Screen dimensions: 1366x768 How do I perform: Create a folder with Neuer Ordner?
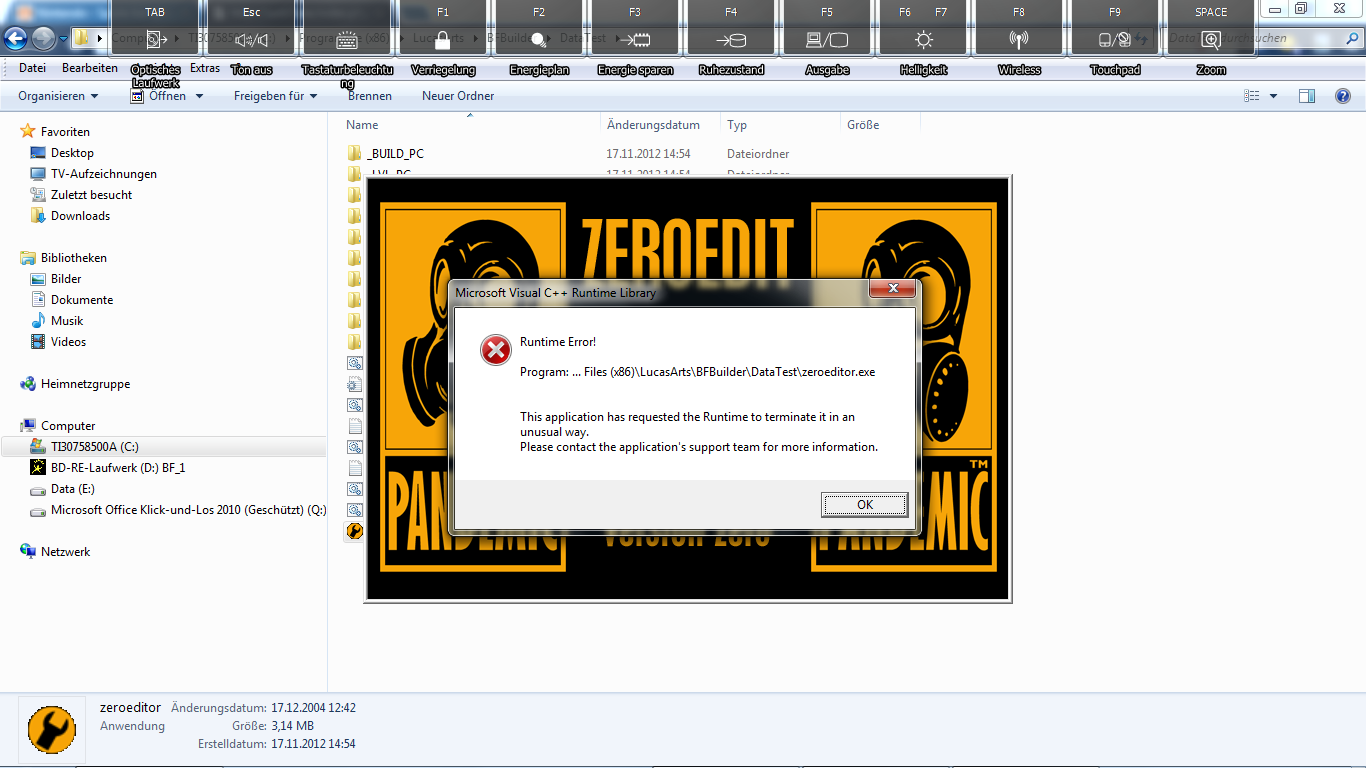[458, 96]
